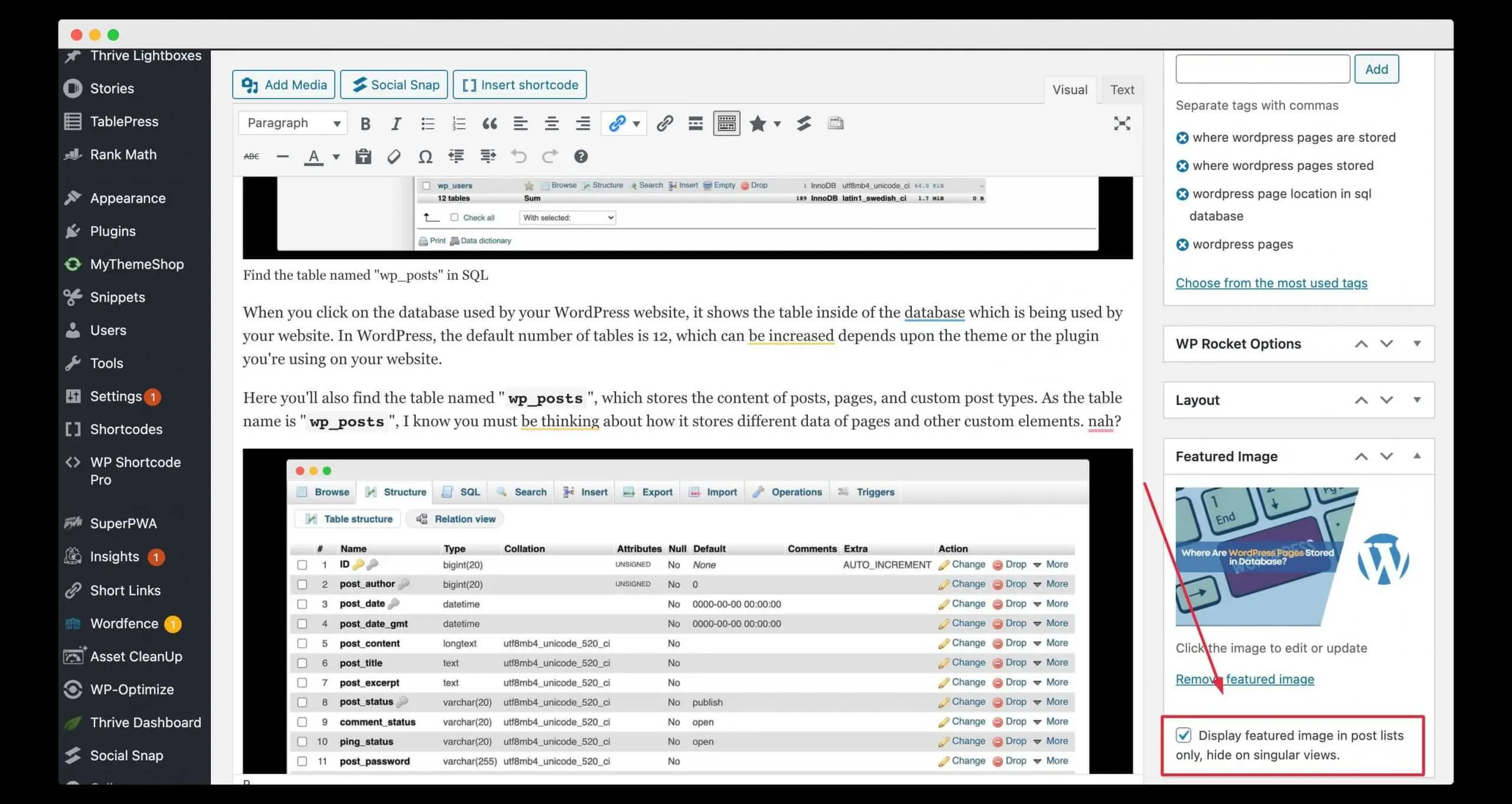
Task: Toggle the second toolbar row (Toolbar Toggle)
Action: (x=726, y=123)
